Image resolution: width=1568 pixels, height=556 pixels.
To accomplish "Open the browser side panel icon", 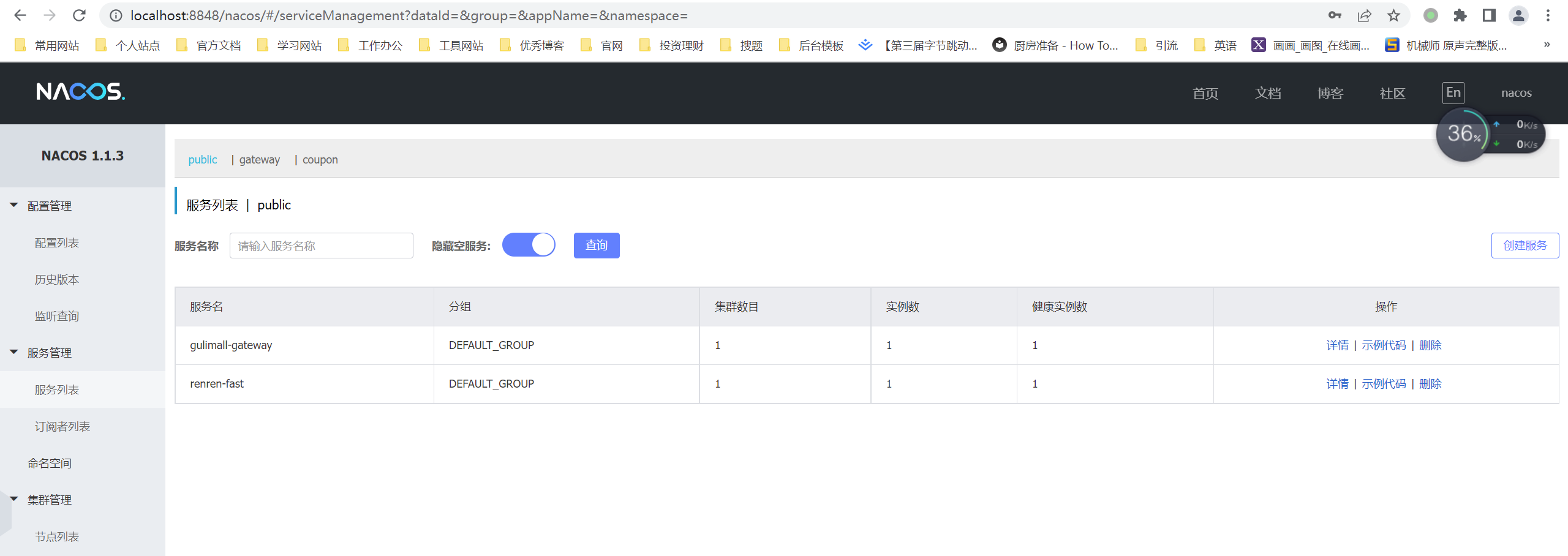I will click(x=1489, y=15).
